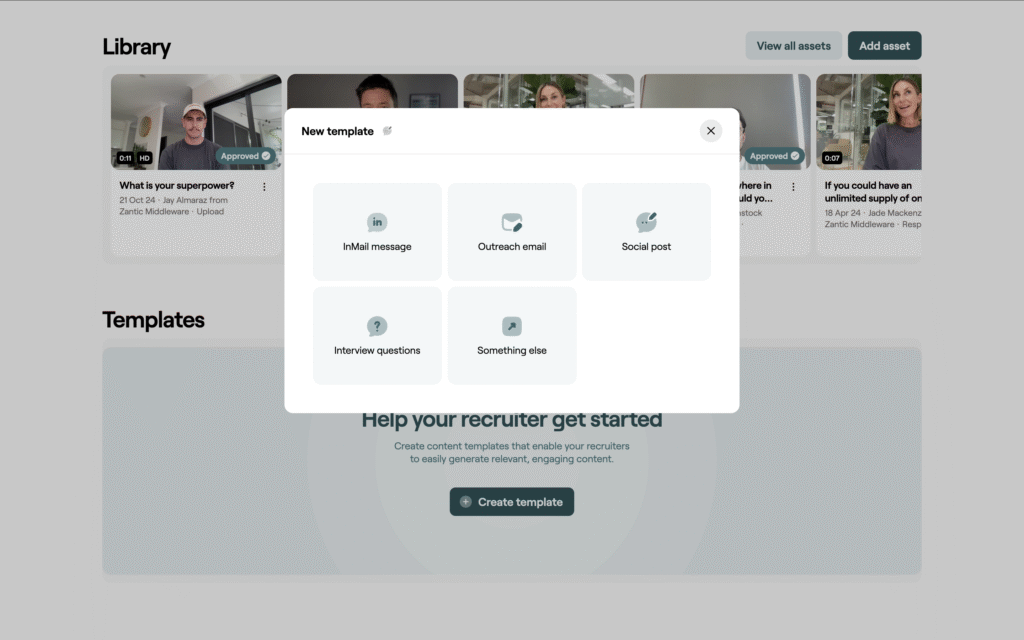
Task: Open three-dot menu for superpower video
Action: tap(264, 187)
